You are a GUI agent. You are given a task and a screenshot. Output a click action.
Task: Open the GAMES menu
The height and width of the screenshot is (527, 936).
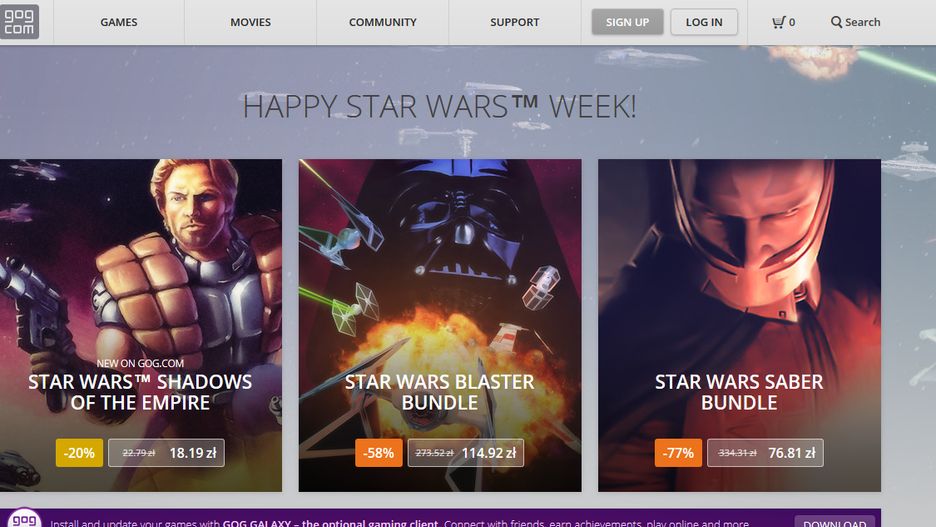(119, 22)
